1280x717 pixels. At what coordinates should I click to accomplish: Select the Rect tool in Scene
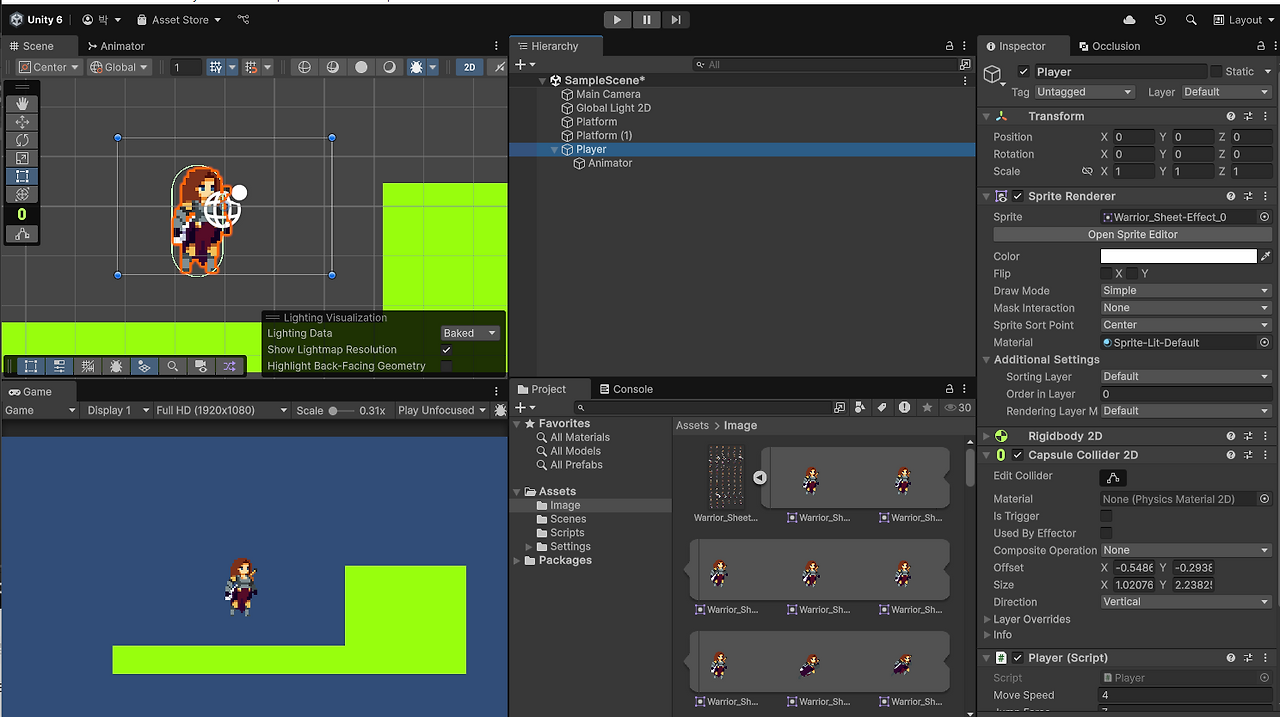tap(22, 176)
